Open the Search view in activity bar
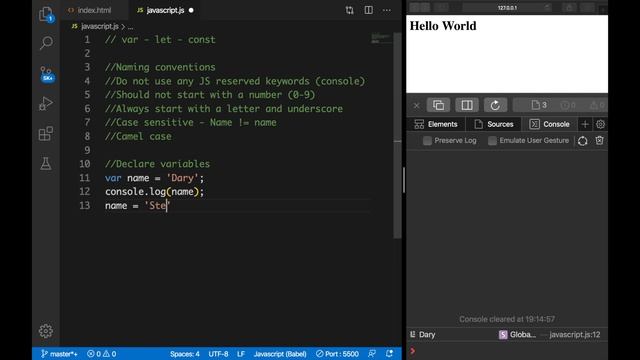The width and height of the screenshot is (640, 360). tap(46, 42)
